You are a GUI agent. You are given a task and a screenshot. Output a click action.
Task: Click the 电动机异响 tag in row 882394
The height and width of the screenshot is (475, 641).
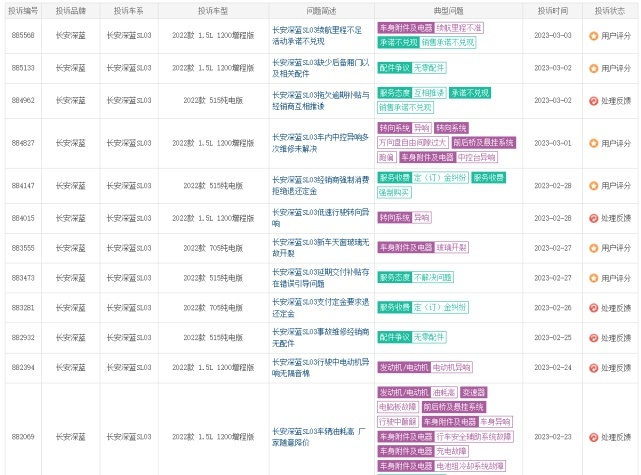tap(451, 367)
